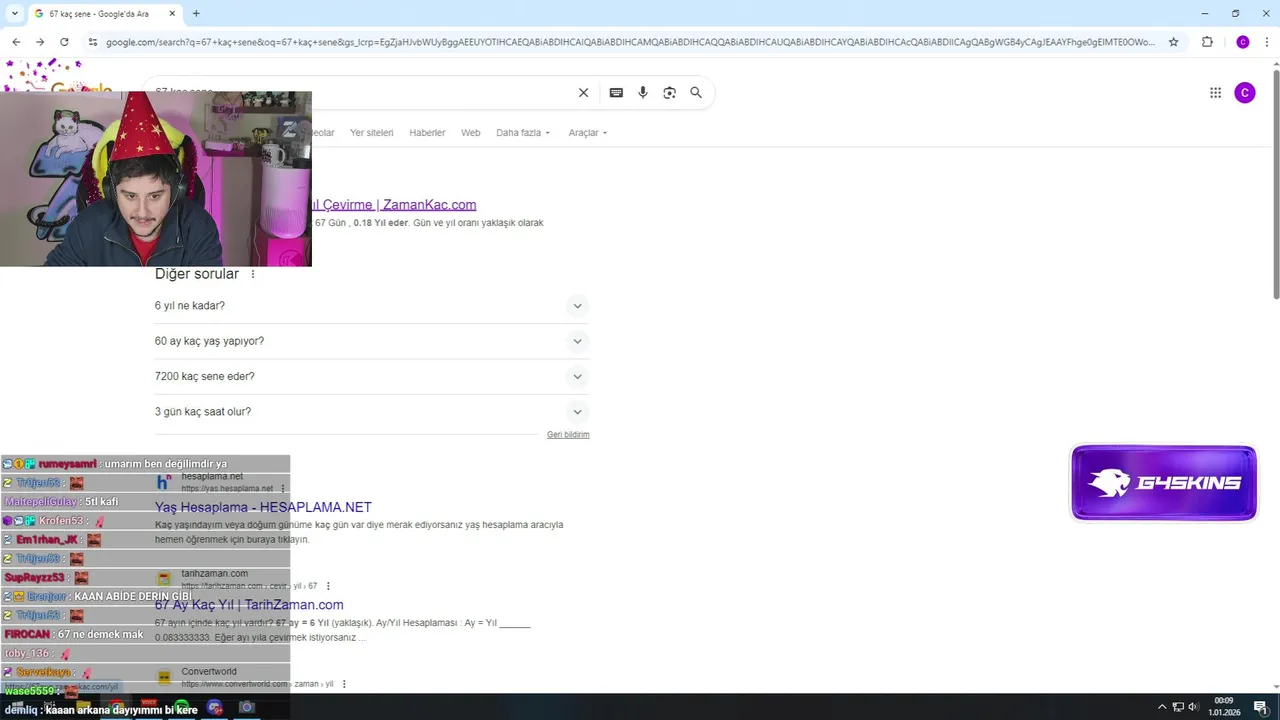The image size is (1280, 720).
Task: Go back to the previous page
Action: click(x=16, y=42)
